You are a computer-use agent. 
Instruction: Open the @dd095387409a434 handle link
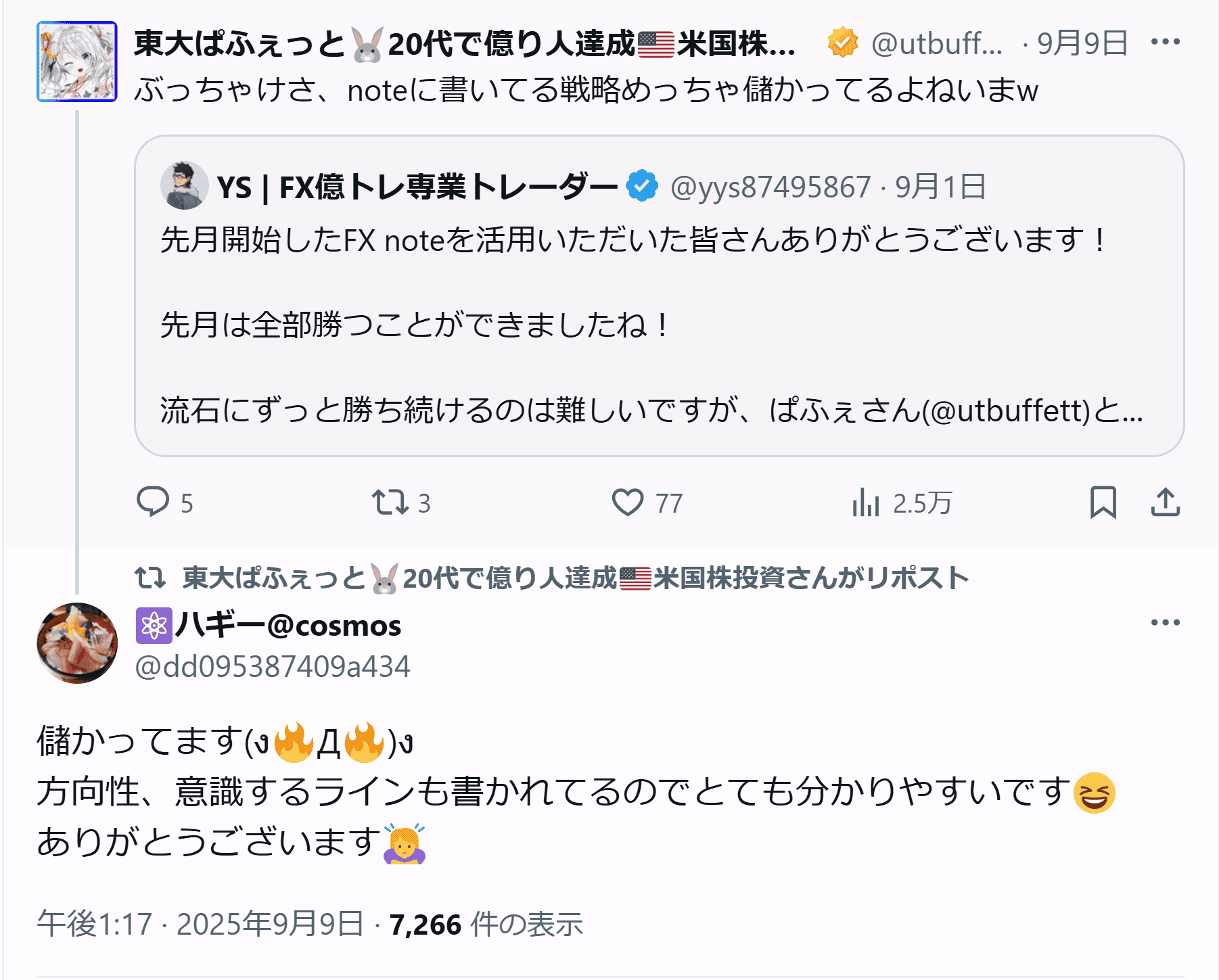point(273,666)
